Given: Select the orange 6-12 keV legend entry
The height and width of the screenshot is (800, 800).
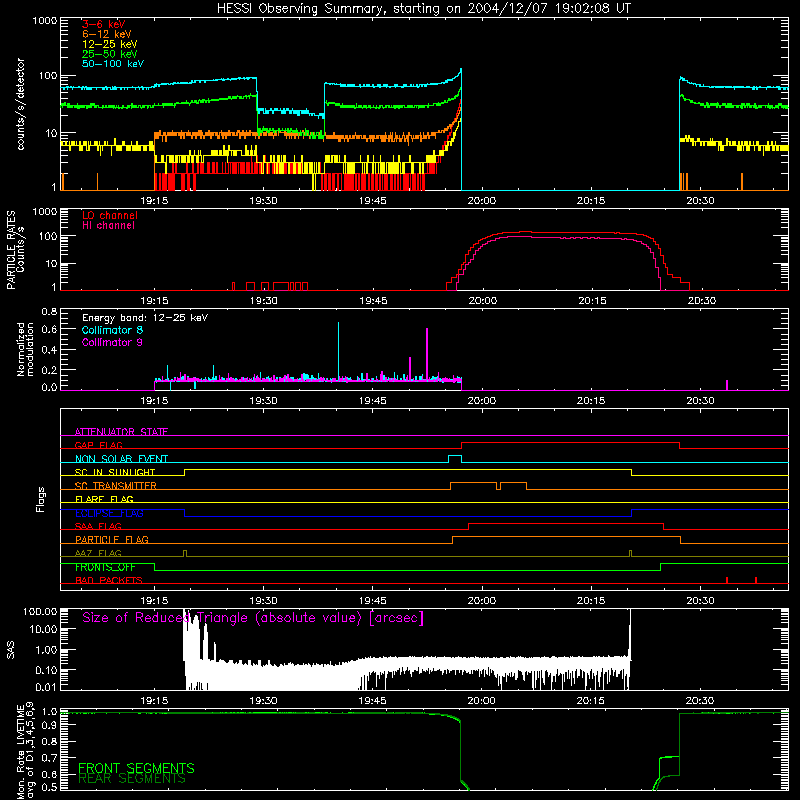Looking at the screenshot, I should 107,34.
